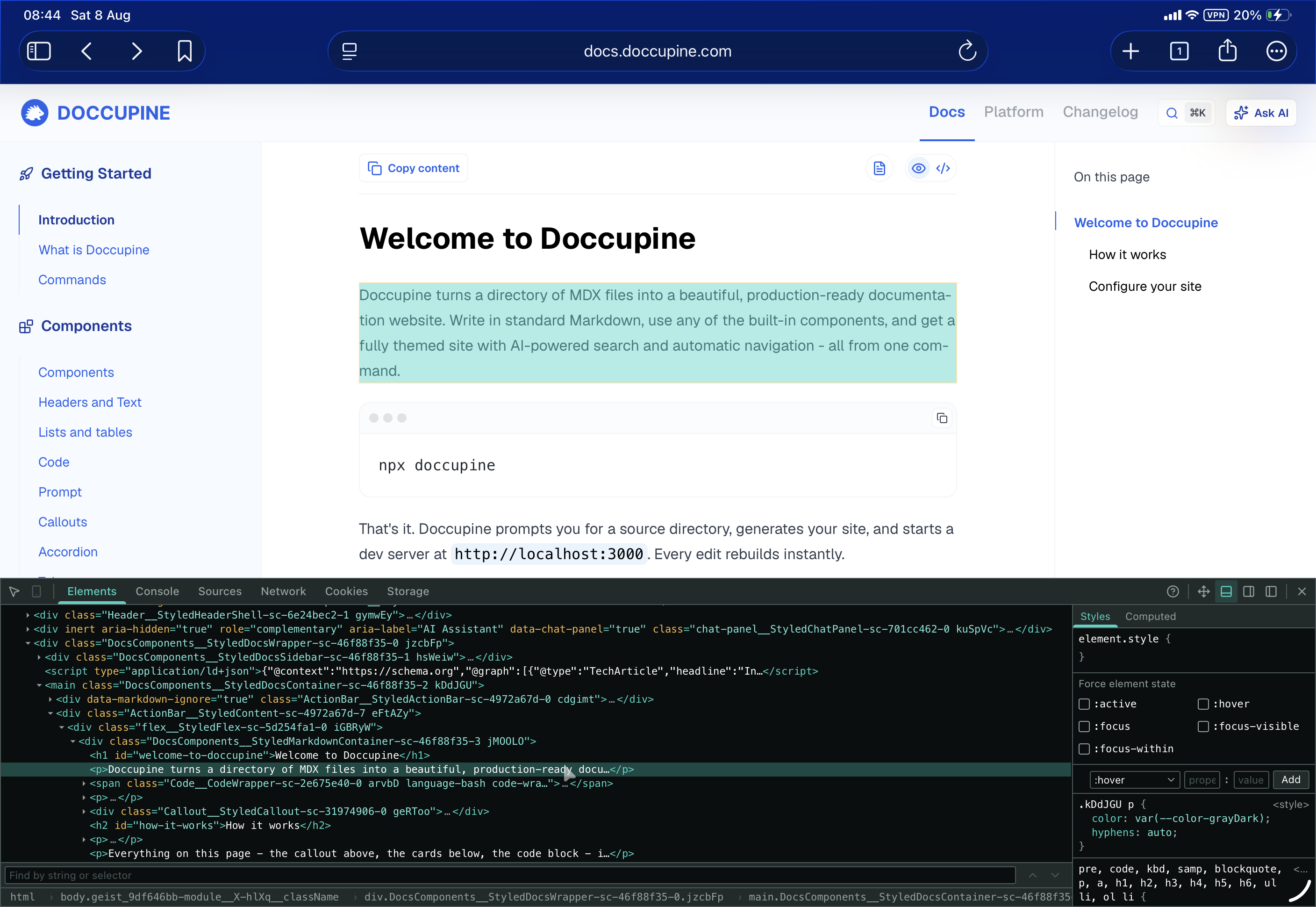This screenshot has width=1316, height=907.
Task: Go forward with the forward arrow
Action: click(136, 51)
